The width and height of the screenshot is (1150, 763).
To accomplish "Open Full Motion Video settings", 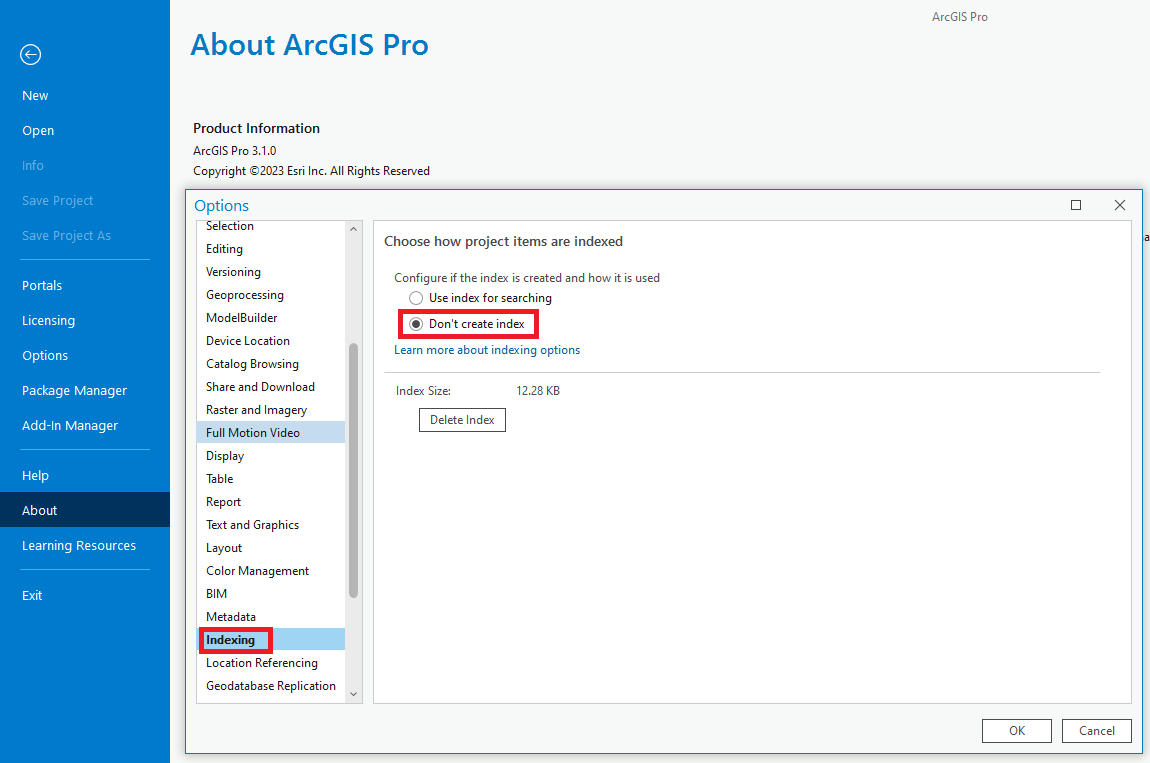I will pyautogui.click(x=254, y=432).
